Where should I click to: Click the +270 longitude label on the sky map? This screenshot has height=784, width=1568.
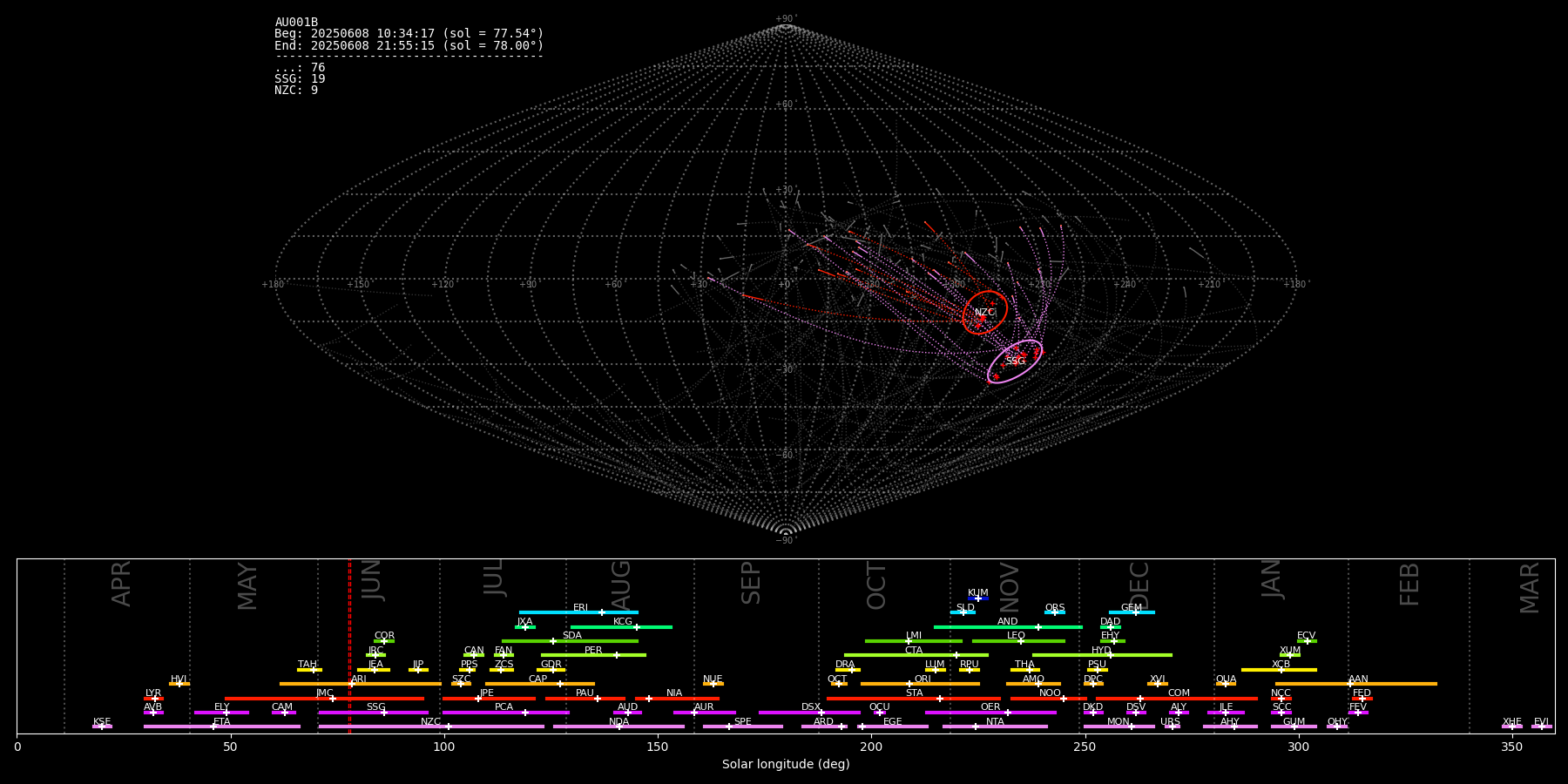tap(1039, 285)
